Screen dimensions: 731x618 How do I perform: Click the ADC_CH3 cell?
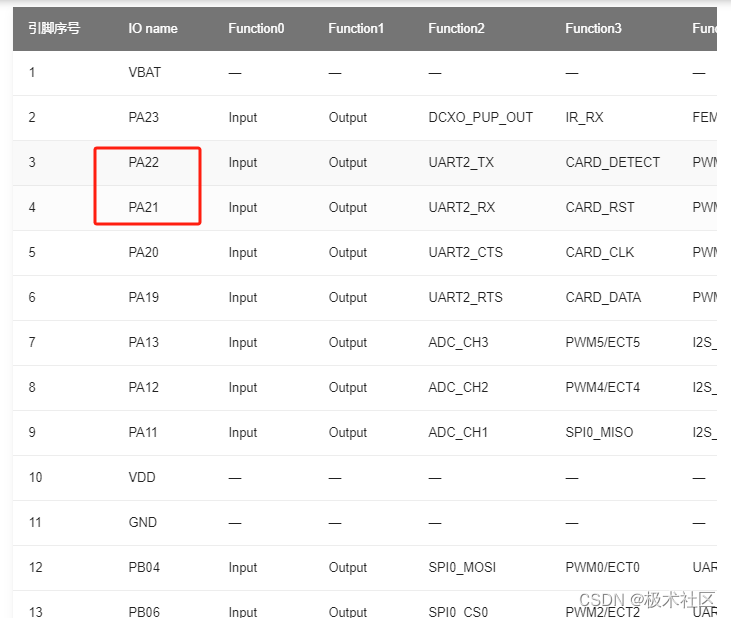coord(458,342)
